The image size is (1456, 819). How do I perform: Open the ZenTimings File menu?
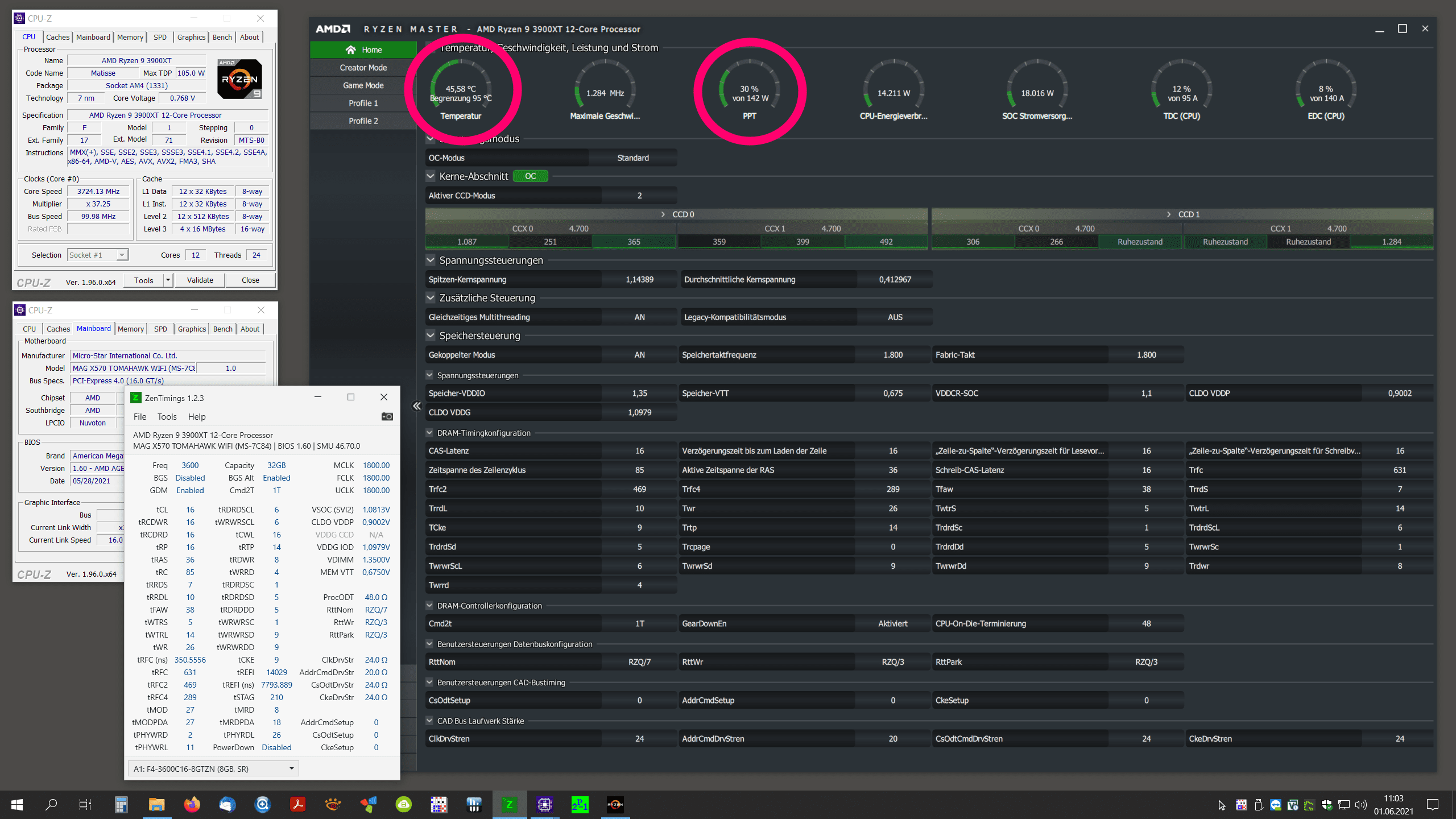(140, 416)
